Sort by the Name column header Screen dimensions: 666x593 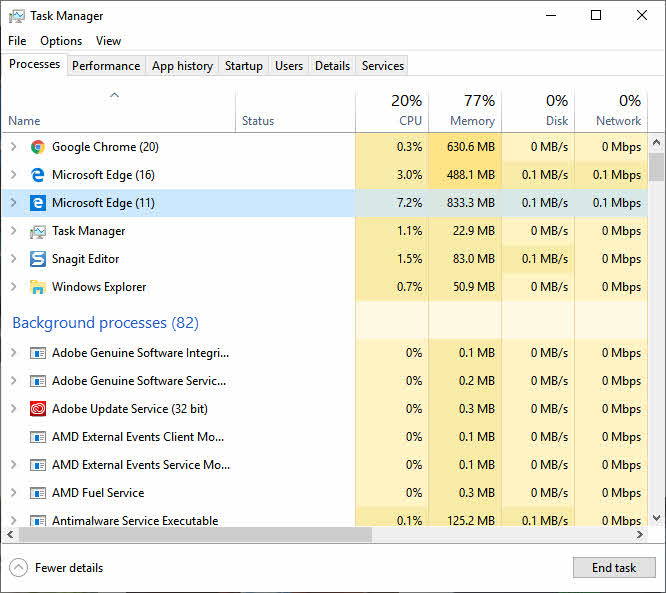[119, 110]
